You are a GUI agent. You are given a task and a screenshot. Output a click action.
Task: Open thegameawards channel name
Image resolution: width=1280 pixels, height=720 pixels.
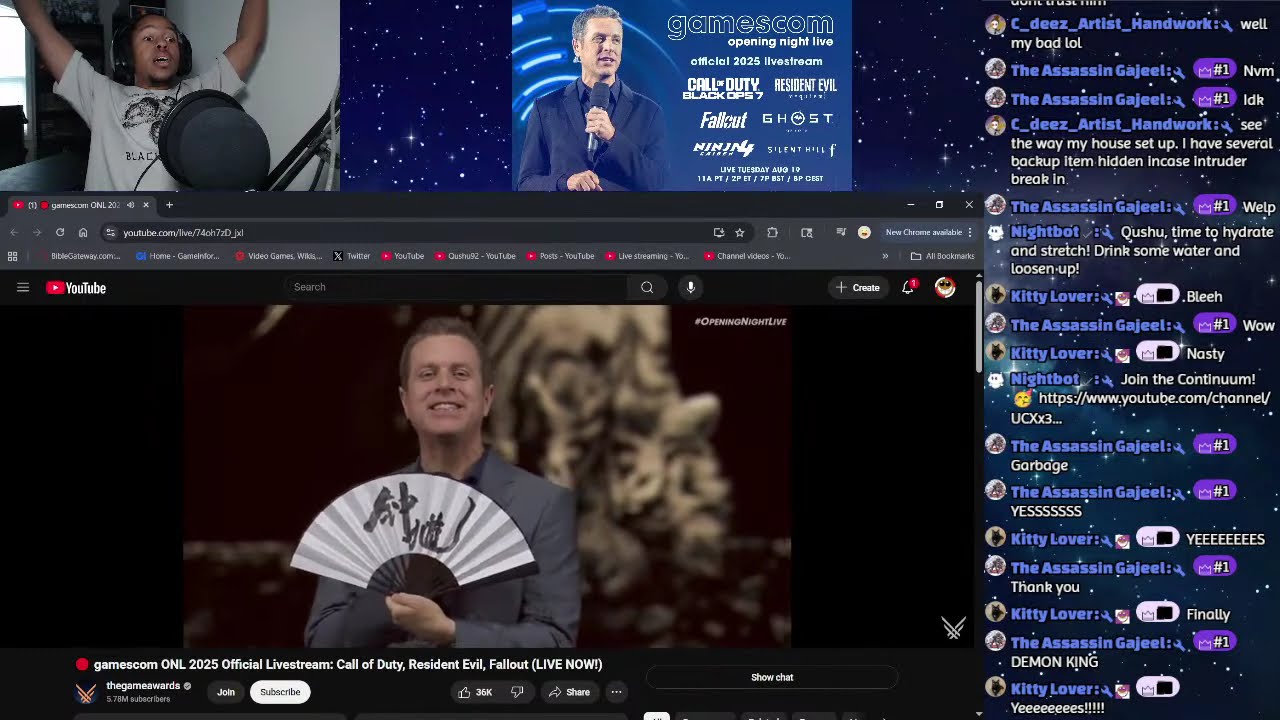click(143, 686)
